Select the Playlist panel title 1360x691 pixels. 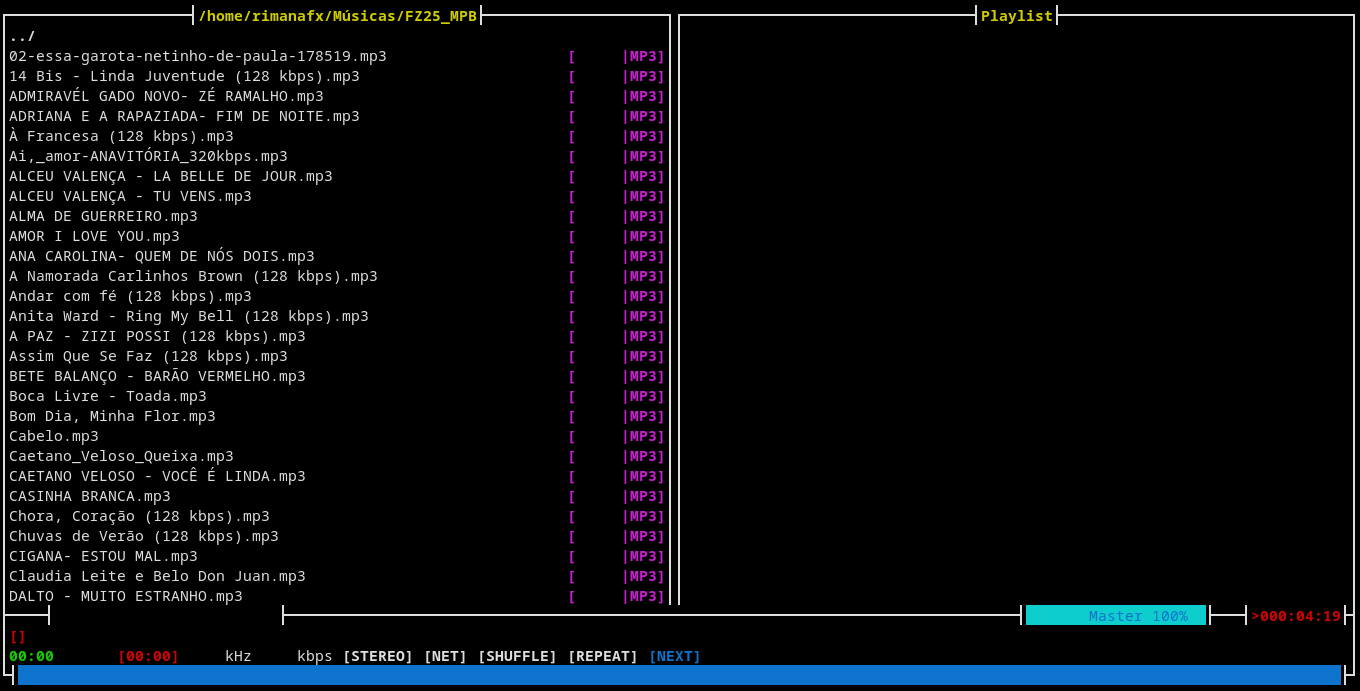click(x=1016, y=16)
